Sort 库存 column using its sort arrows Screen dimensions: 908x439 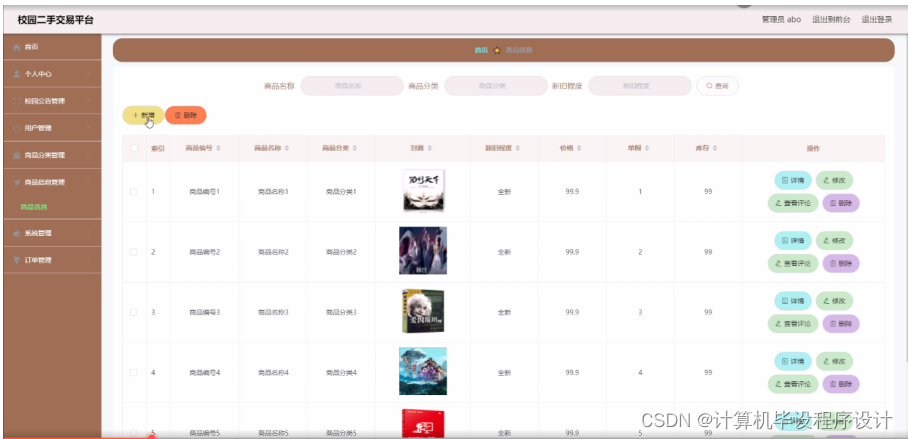coord(716,148)
